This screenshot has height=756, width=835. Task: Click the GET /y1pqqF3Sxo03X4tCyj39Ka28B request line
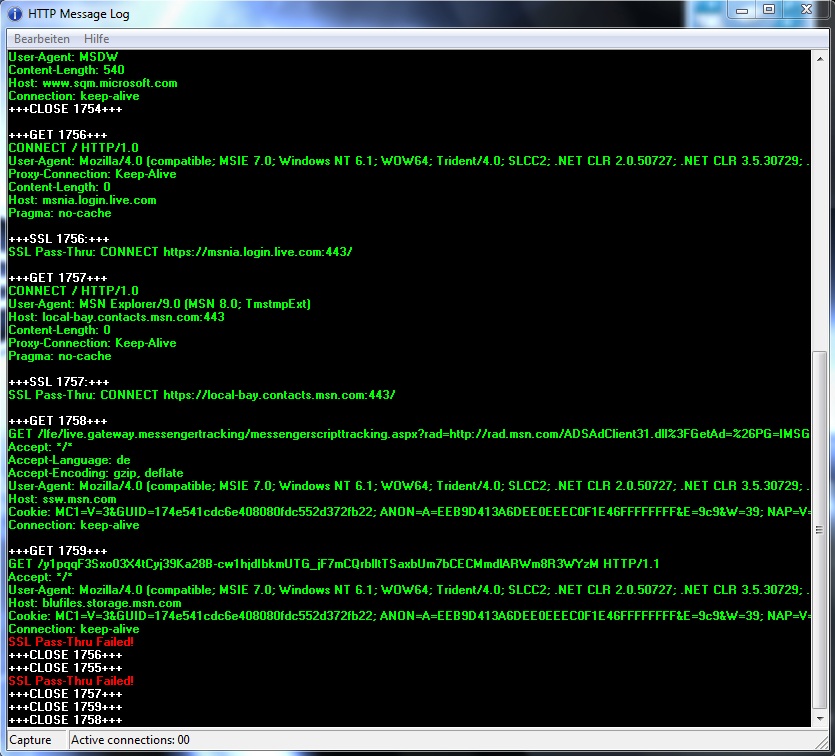[334, 564]
